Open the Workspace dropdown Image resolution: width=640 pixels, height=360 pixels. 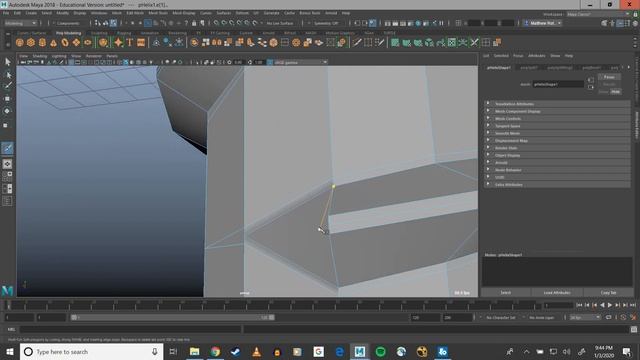[598, 14]
